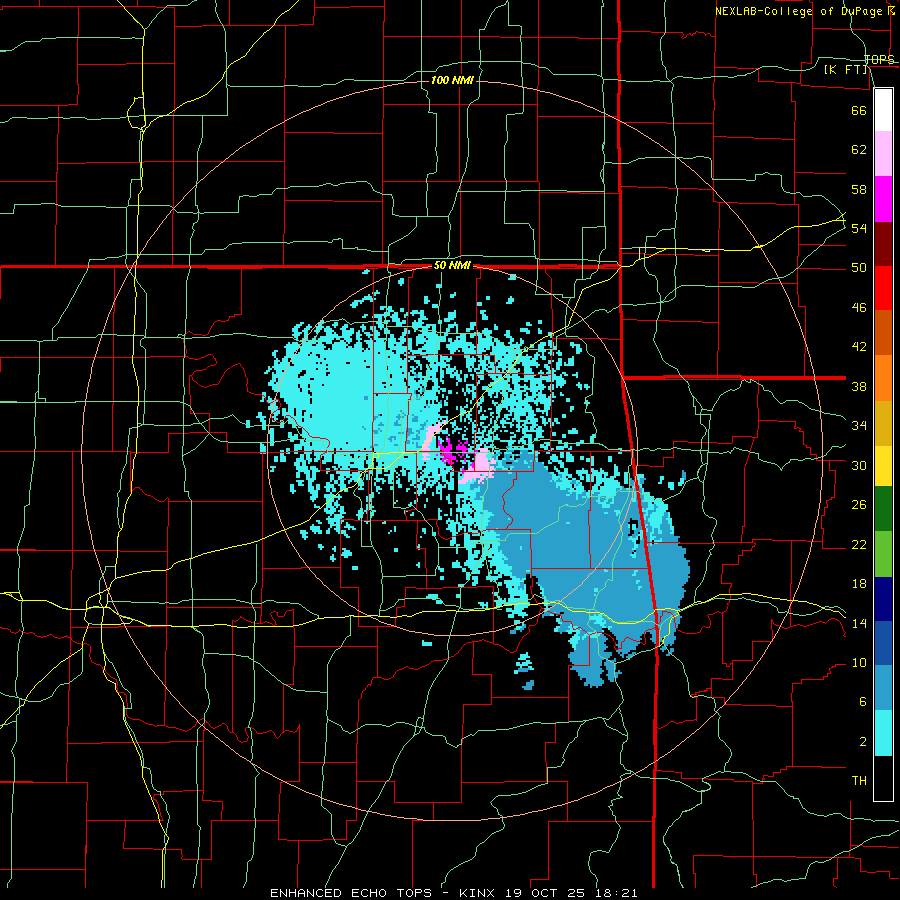Click the legend value 2

(x=863, y=742)
